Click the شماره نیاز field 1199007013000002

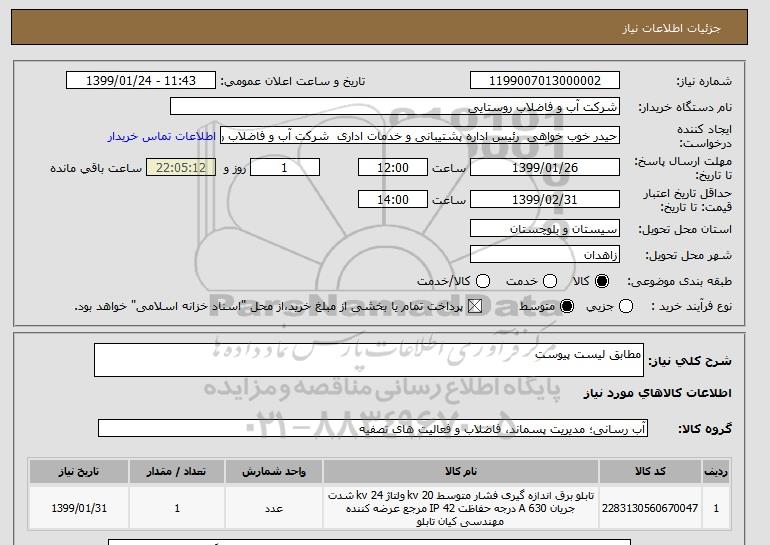point(545,81)
